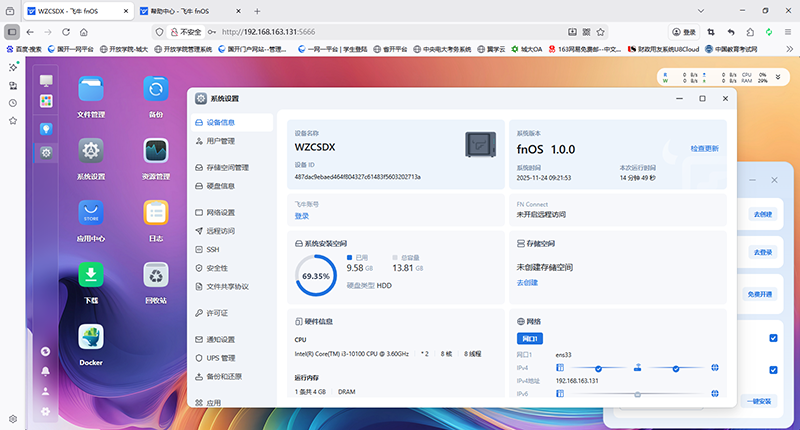Toggle the browser sidebar panel button
Screen dimensions: 800x430
pyautogui.click(x=12, y=32)
